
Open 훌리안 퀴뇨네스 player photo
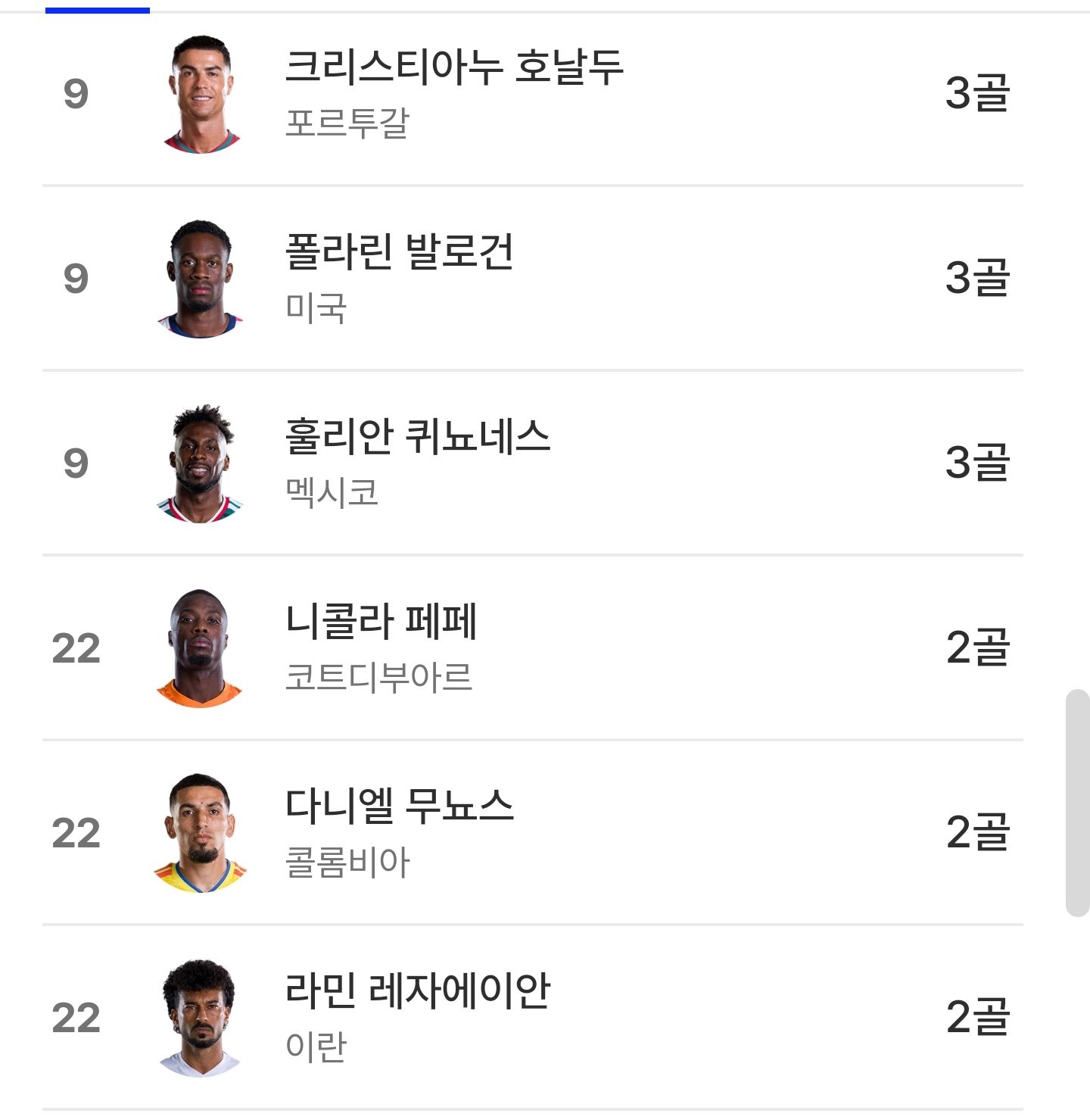click(x=201, y=463)
